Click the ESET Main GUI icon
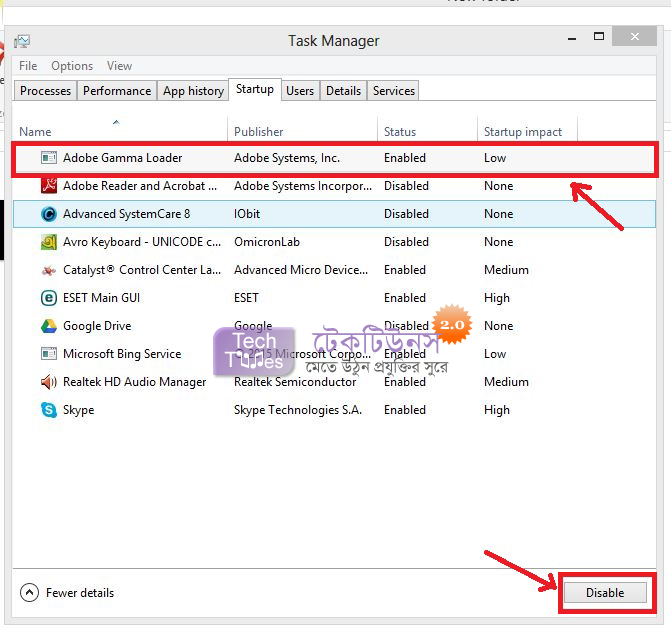671x631 pixels. pyautogui.click(x=49, y=298)
